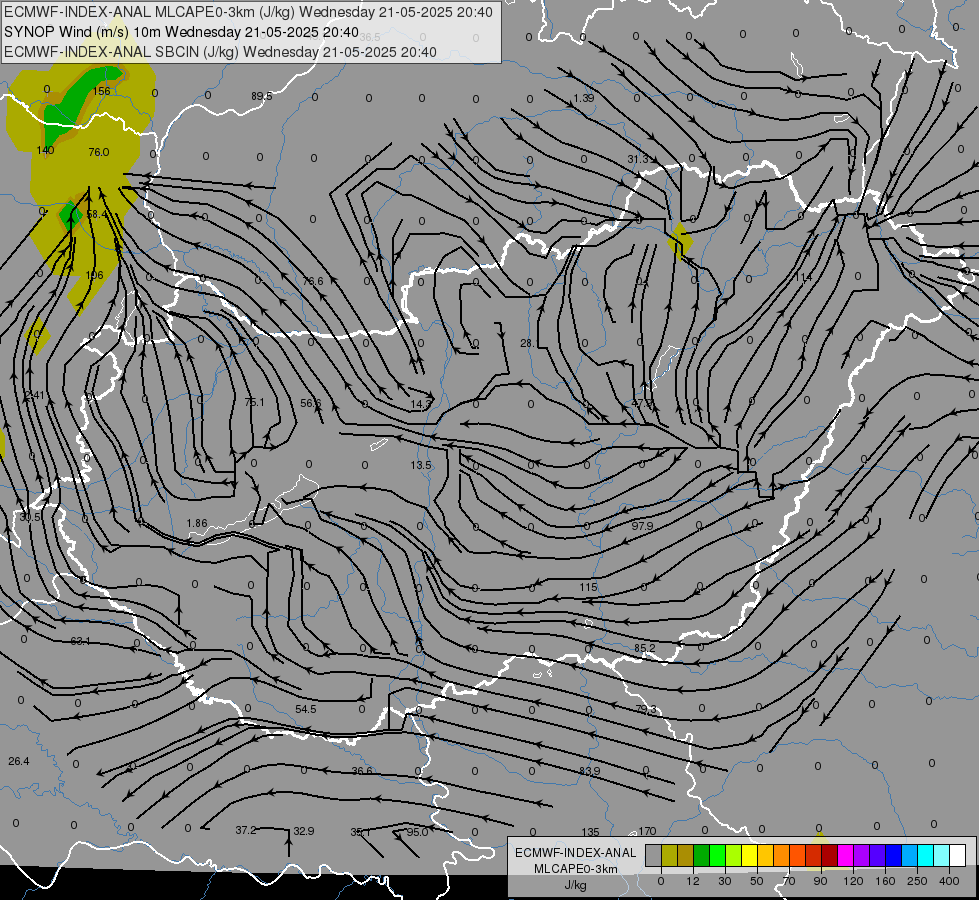Click the '36.6' map value
This screenshot has height=900, width=979.
pos(362,771)
